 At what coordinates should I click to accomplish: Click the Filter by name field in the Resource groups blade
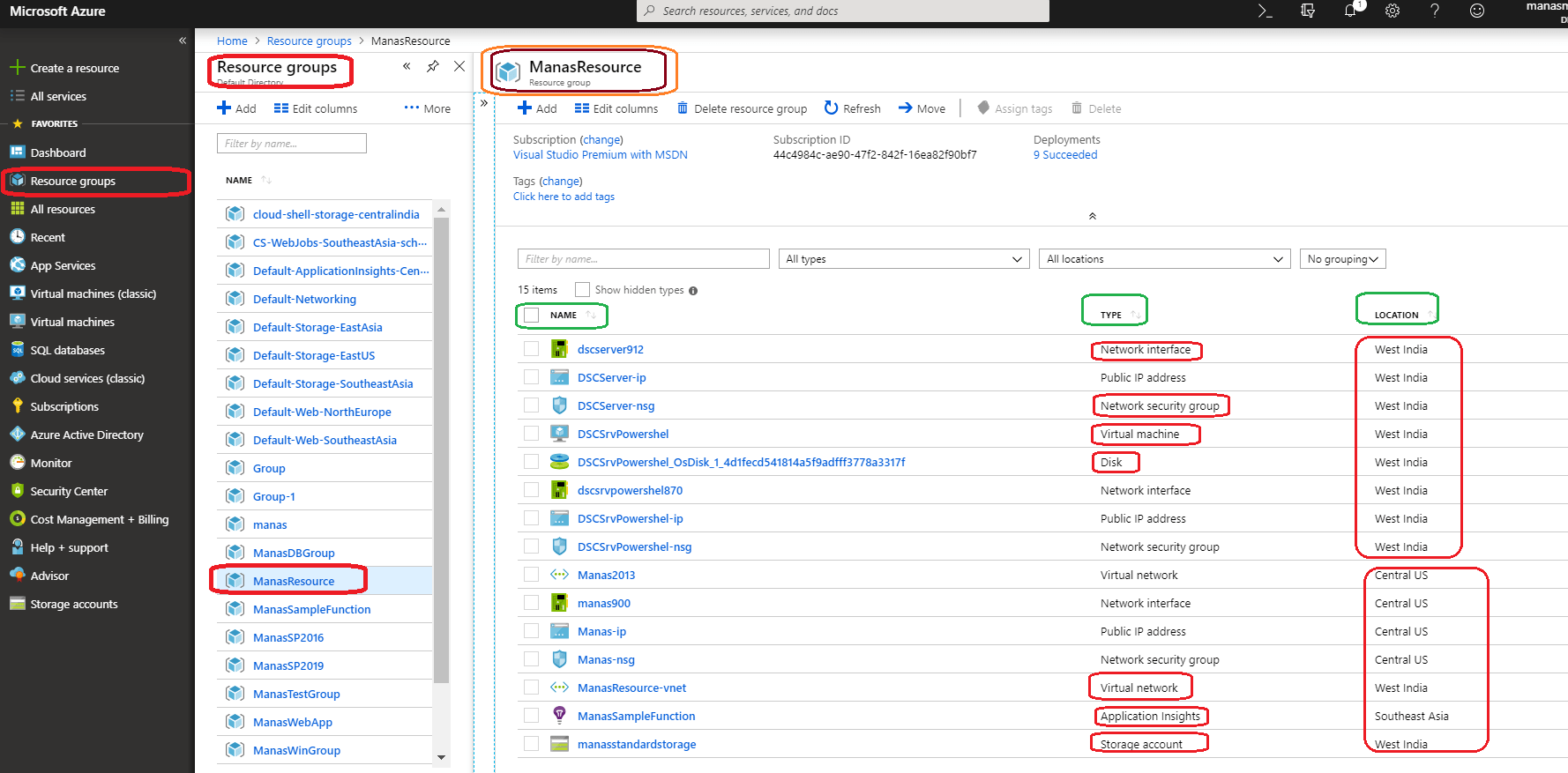pyautogui.click(x=292, y=143)
